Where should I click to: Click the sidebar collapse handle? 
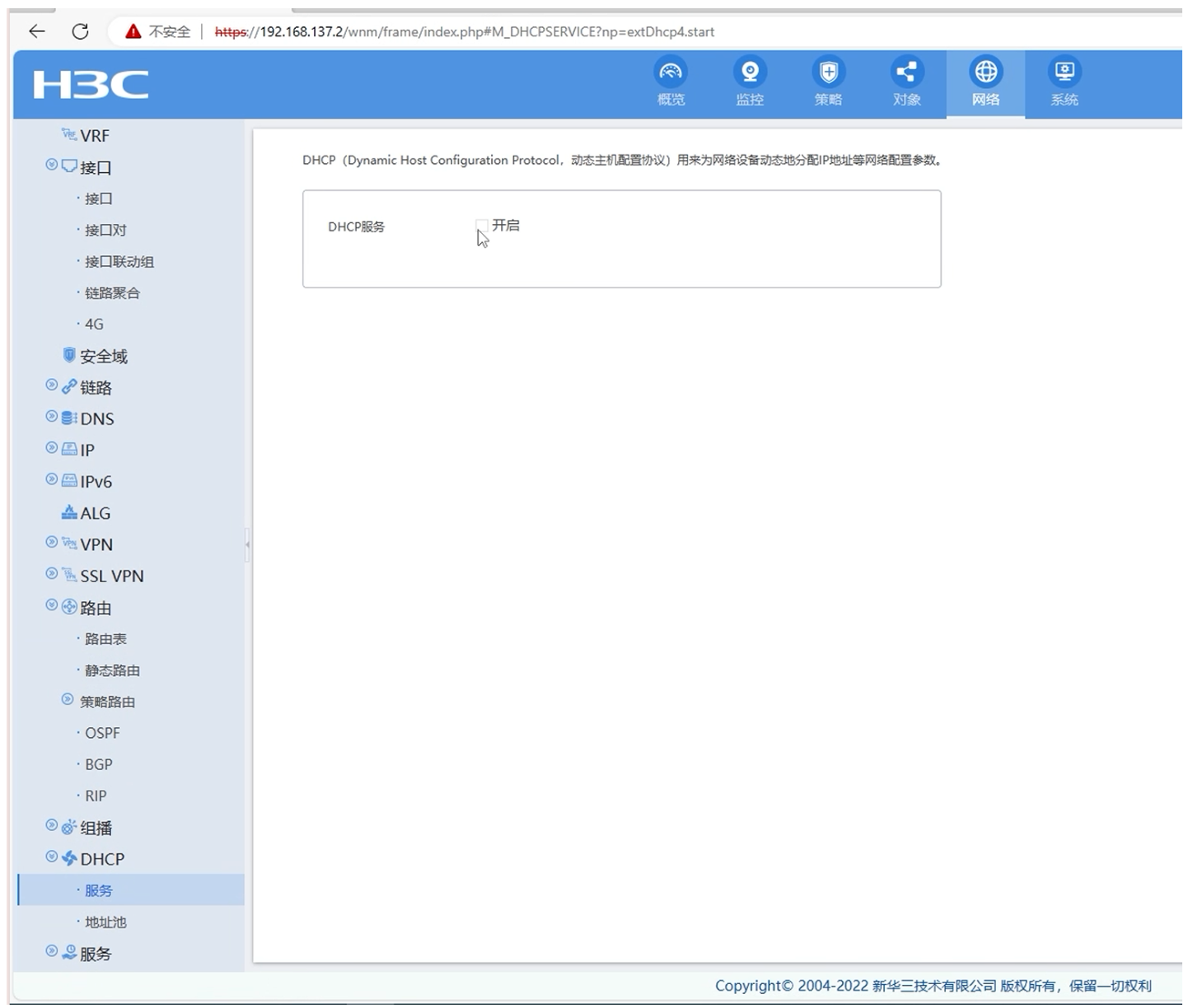coord(247,544)
